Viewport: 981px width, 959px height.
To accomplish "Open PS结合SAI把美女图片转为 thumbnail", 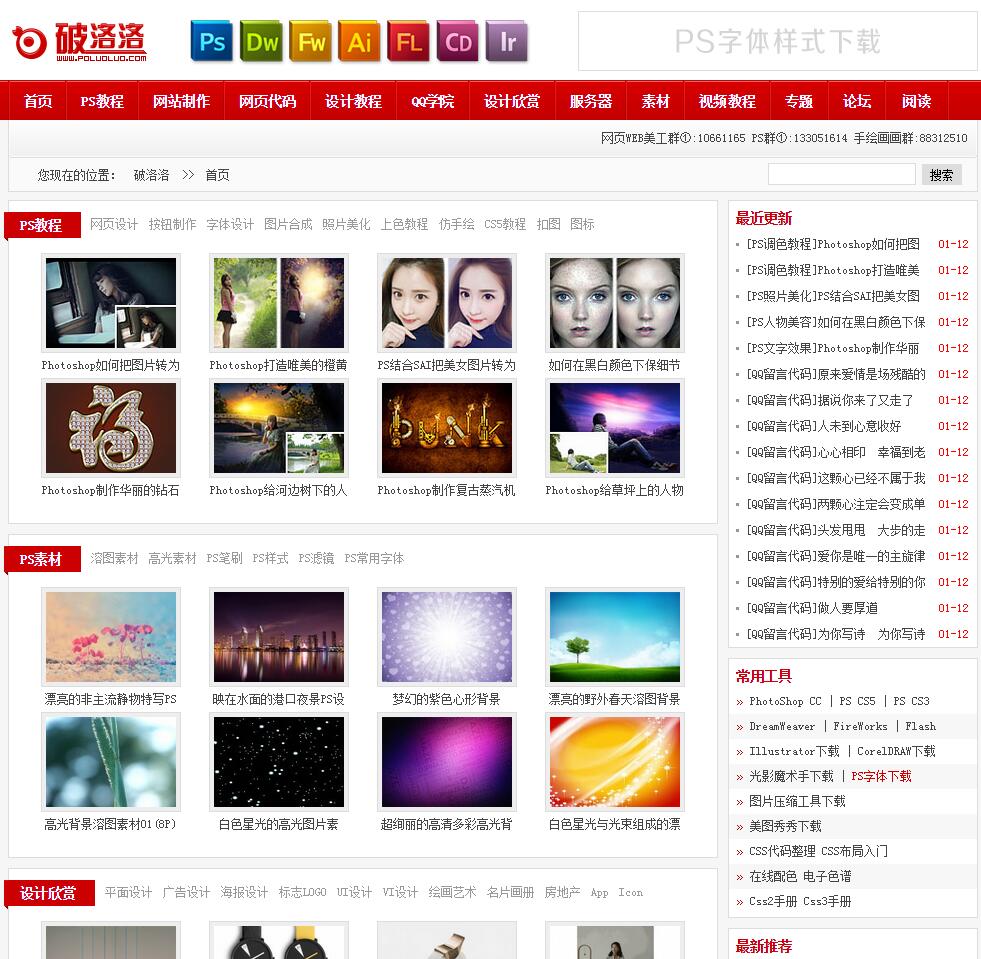I will click(x=447, y=303).
